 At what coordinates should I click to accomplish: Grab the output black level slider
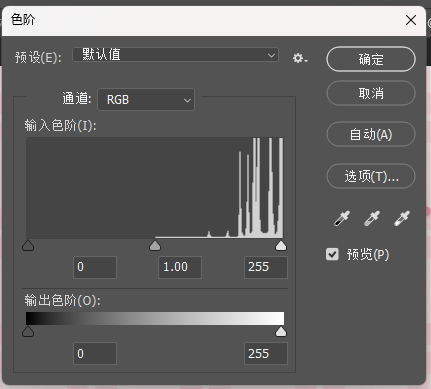click(x=28, y=332)
